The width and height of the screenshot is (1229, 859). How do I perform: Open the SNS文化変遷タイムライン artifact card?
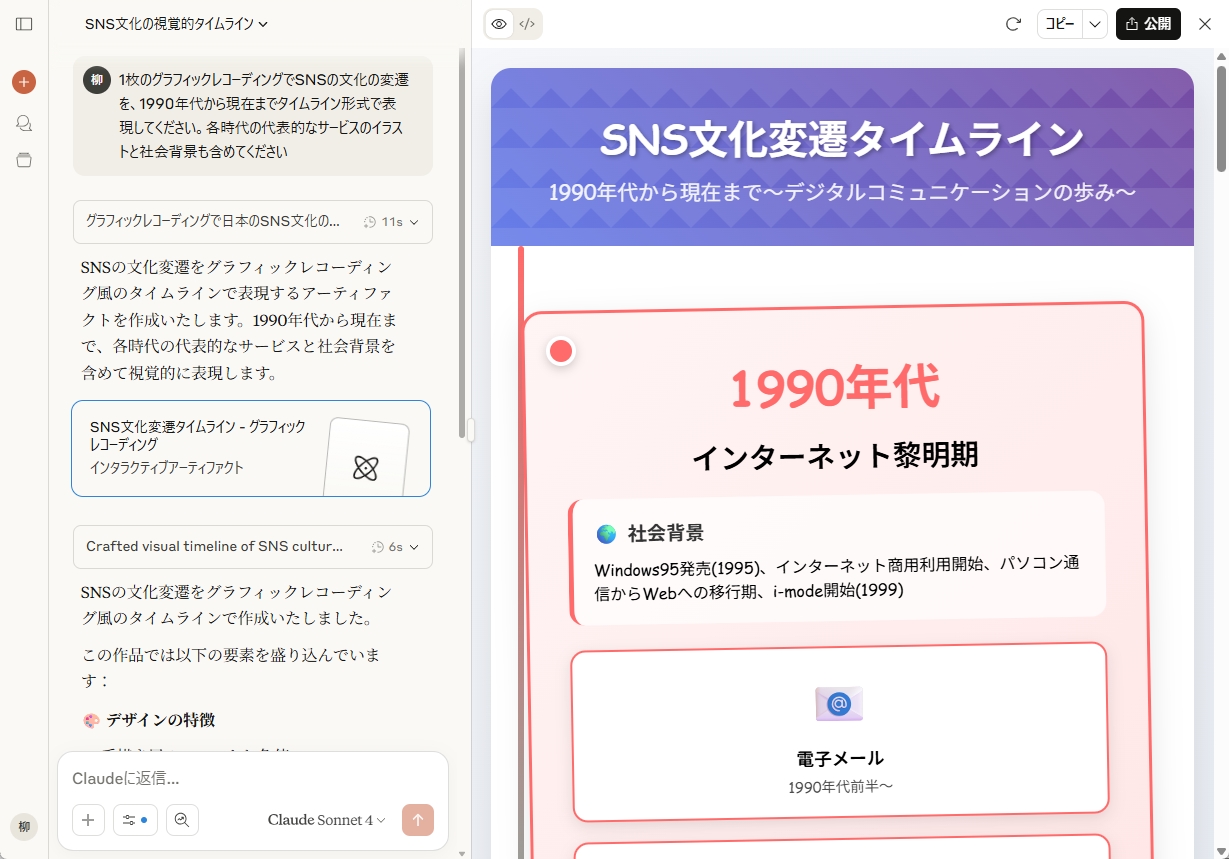point(250,448)
